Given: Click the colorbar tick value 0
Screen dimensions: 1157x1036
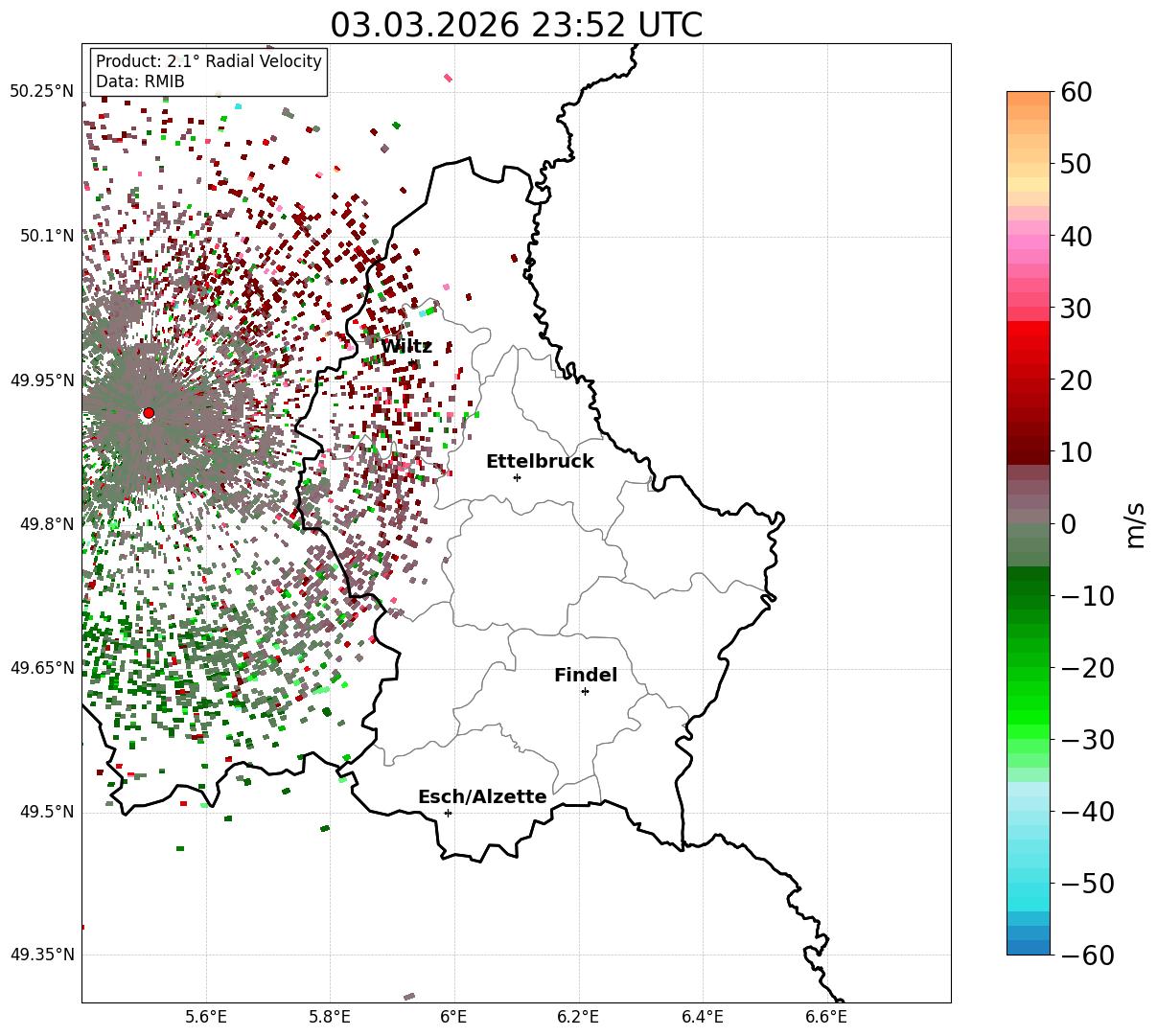Looking at the screenshot, I should coord(1070,524).
